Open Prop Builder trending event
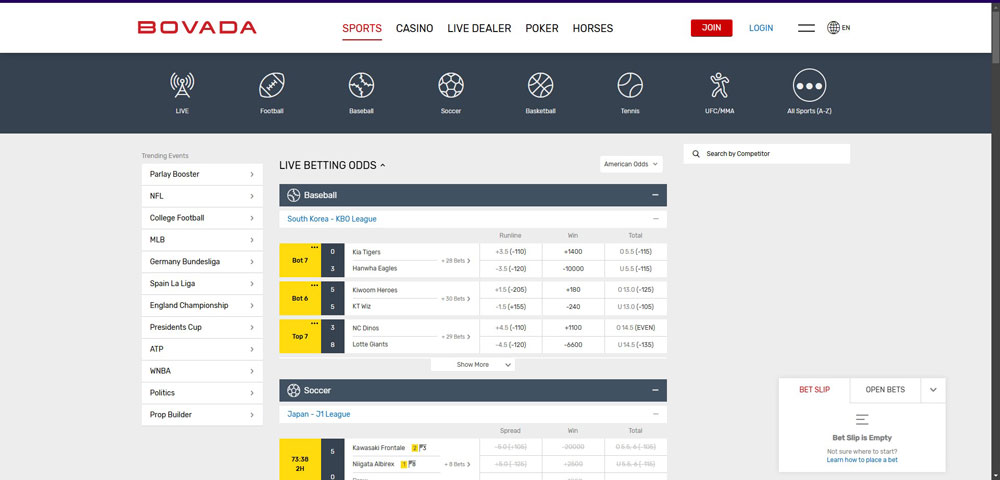1000x480 pixels. click(x=202, y=414)
